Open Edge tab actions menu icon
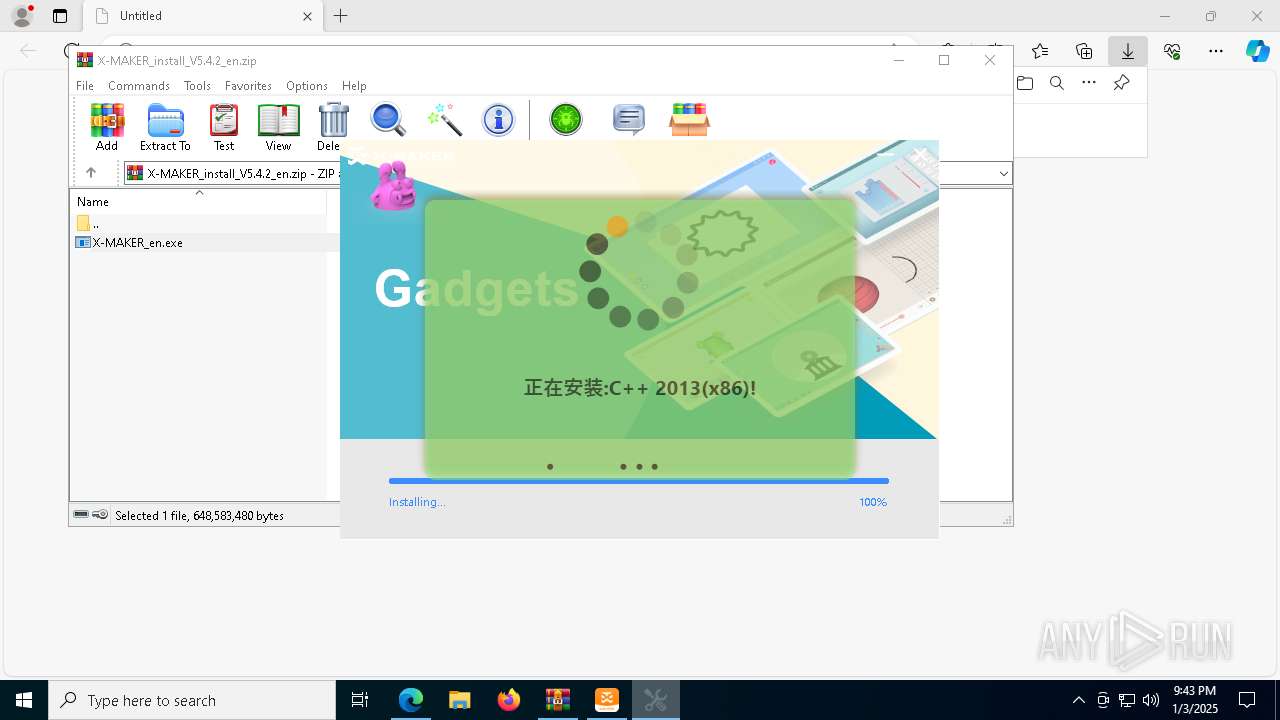The image size is (1280, 720). pos(60,16)
